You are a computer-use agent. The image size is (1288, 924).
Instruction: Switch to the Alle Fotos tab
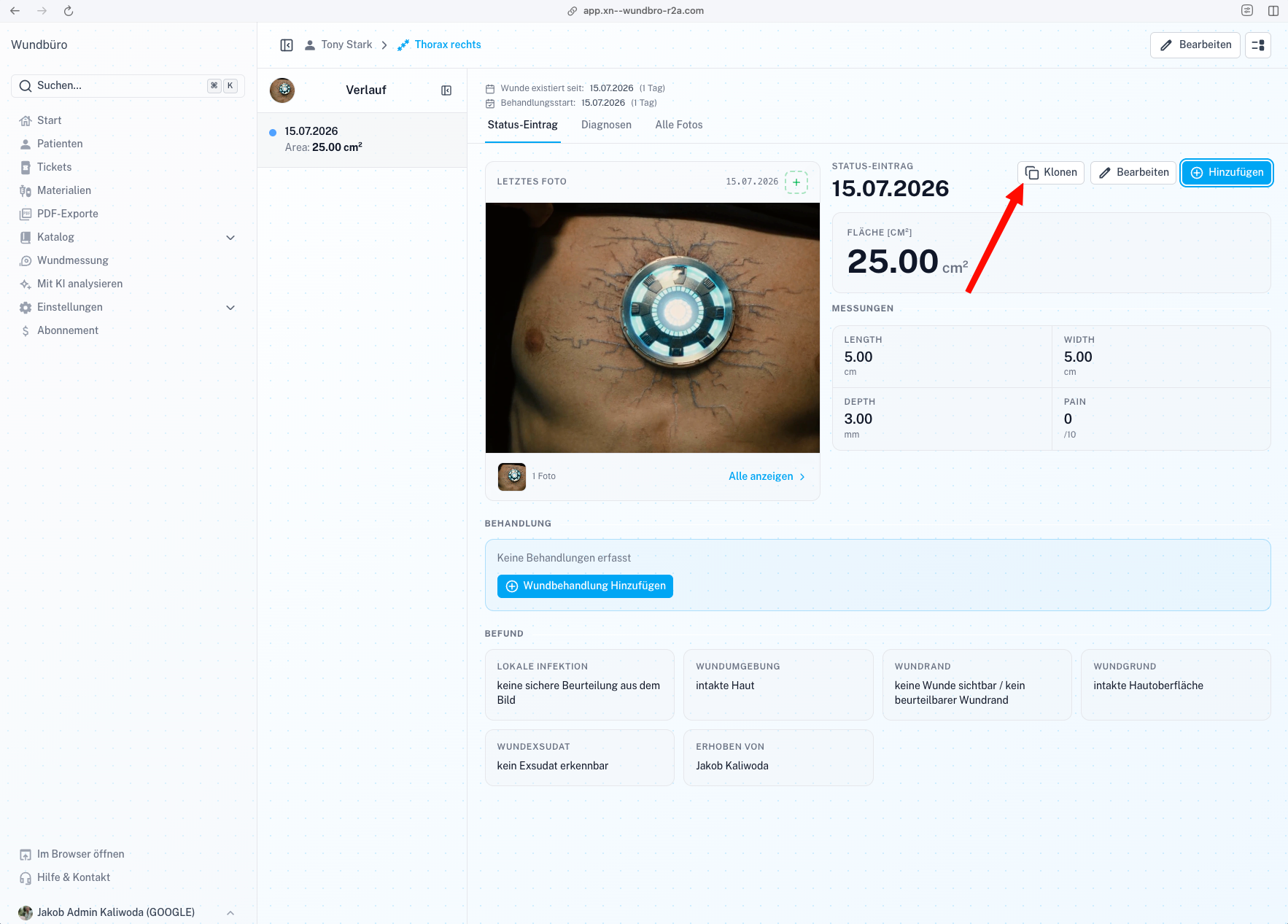(678, 125)
